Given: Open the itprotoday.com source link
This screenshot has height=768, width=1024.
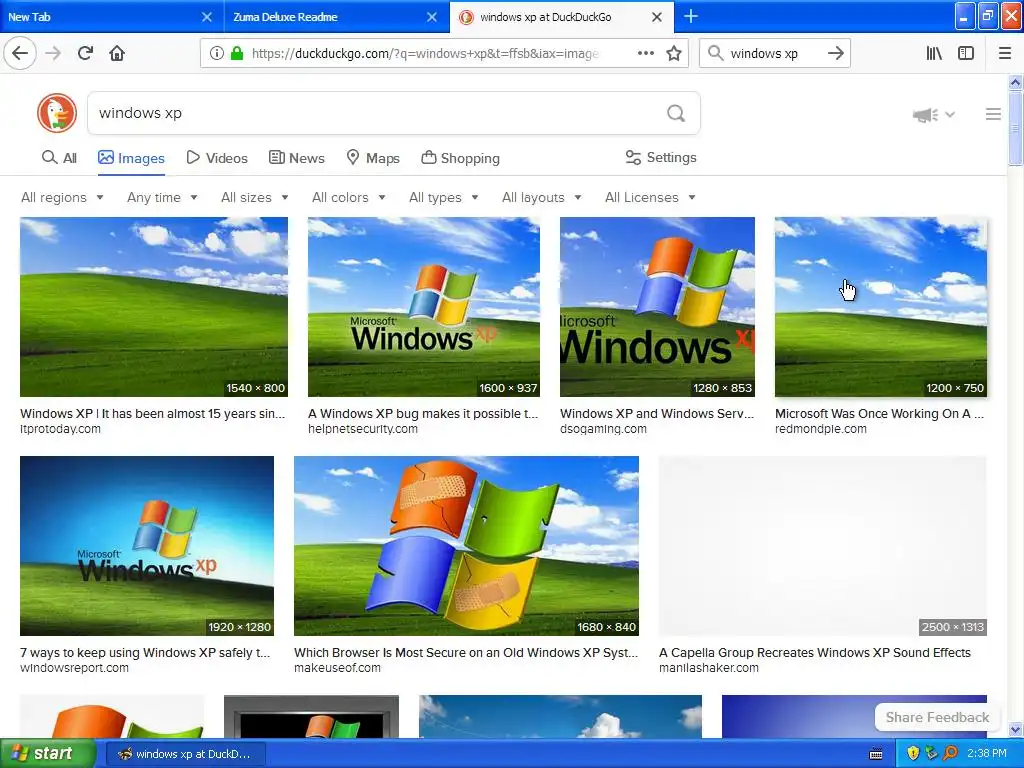Looking at the screenshot, I should point(60,429).
